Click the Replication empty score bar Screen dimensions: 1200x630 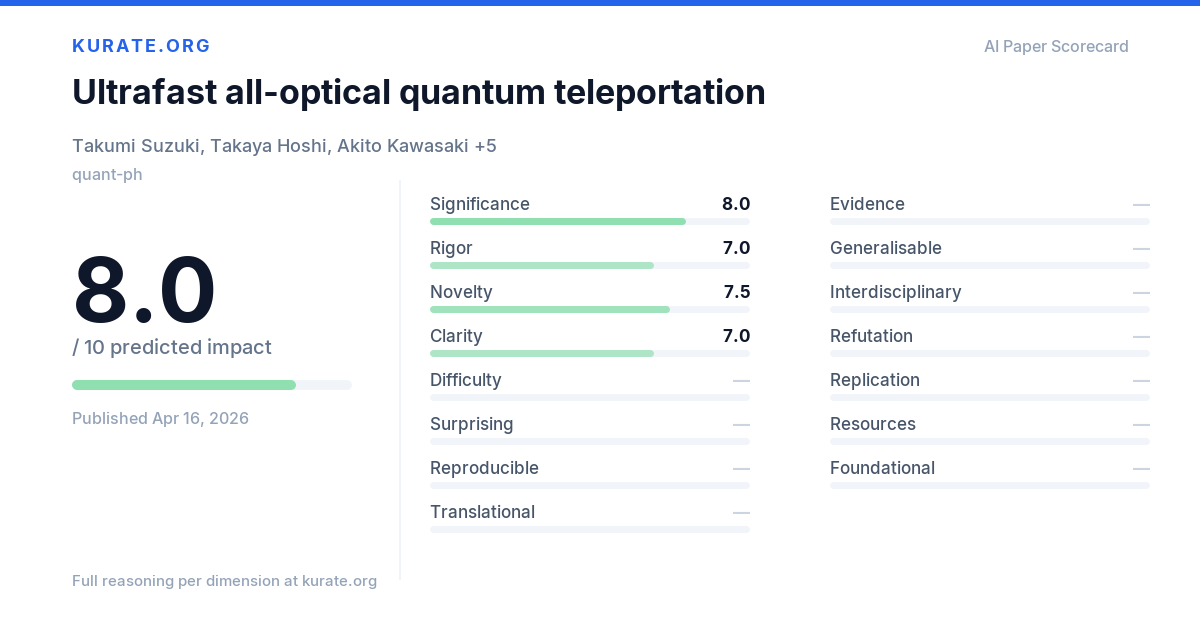(990, 397)
